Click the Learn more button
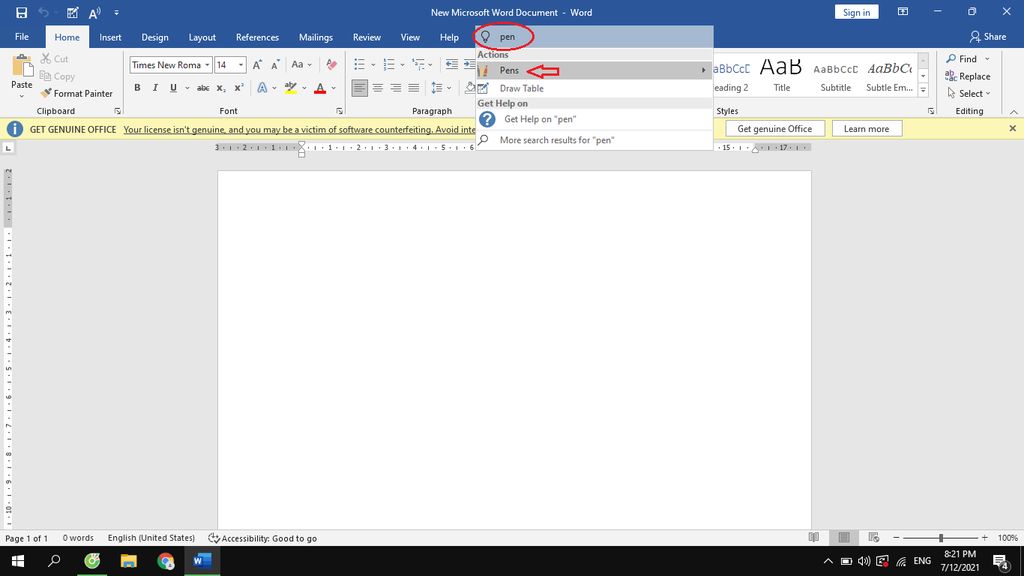The width and height of the screenshot is (1024, 576). tap(866, 129)
